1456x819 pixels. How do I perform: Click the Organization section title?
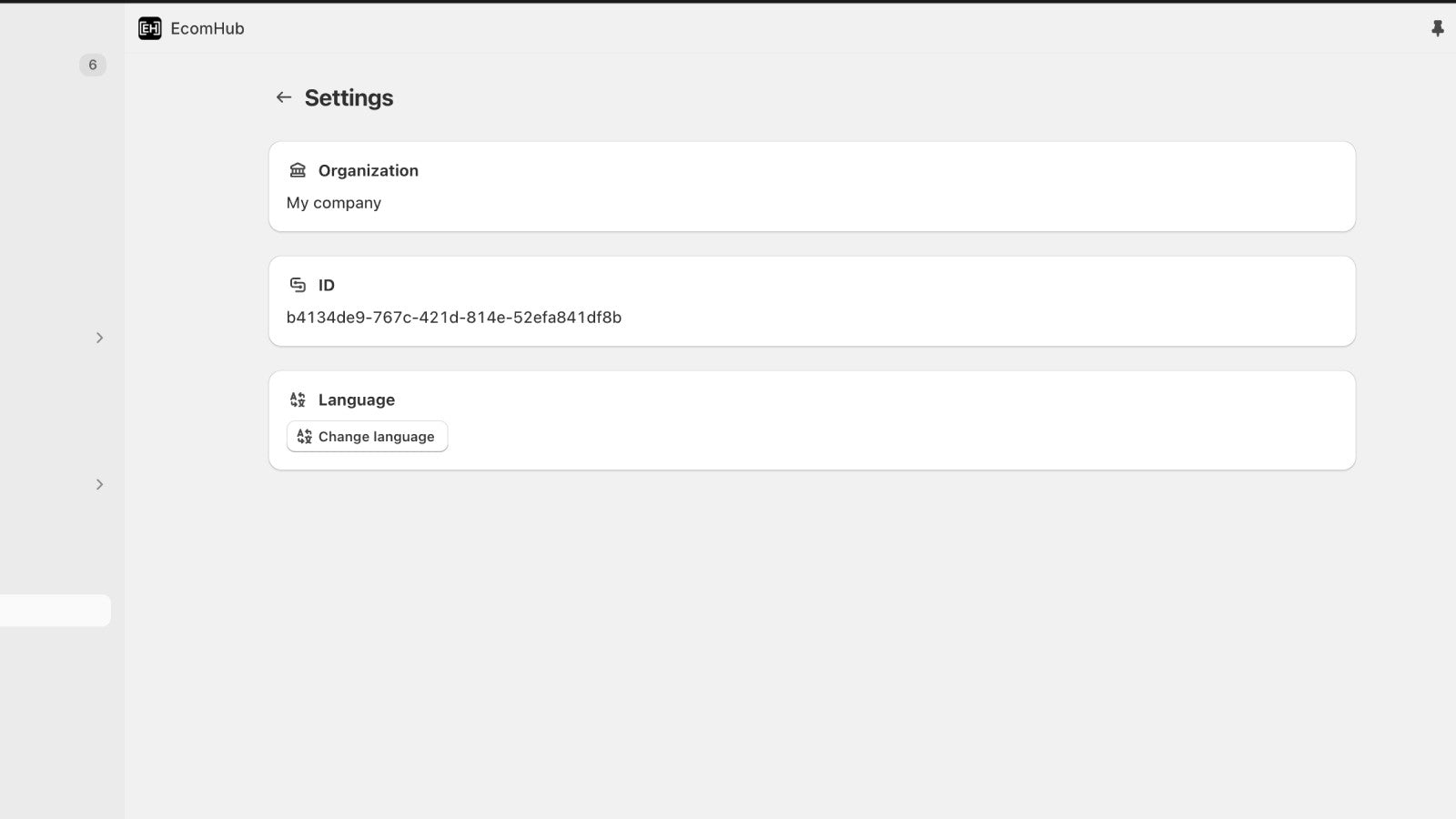[369, 170]
